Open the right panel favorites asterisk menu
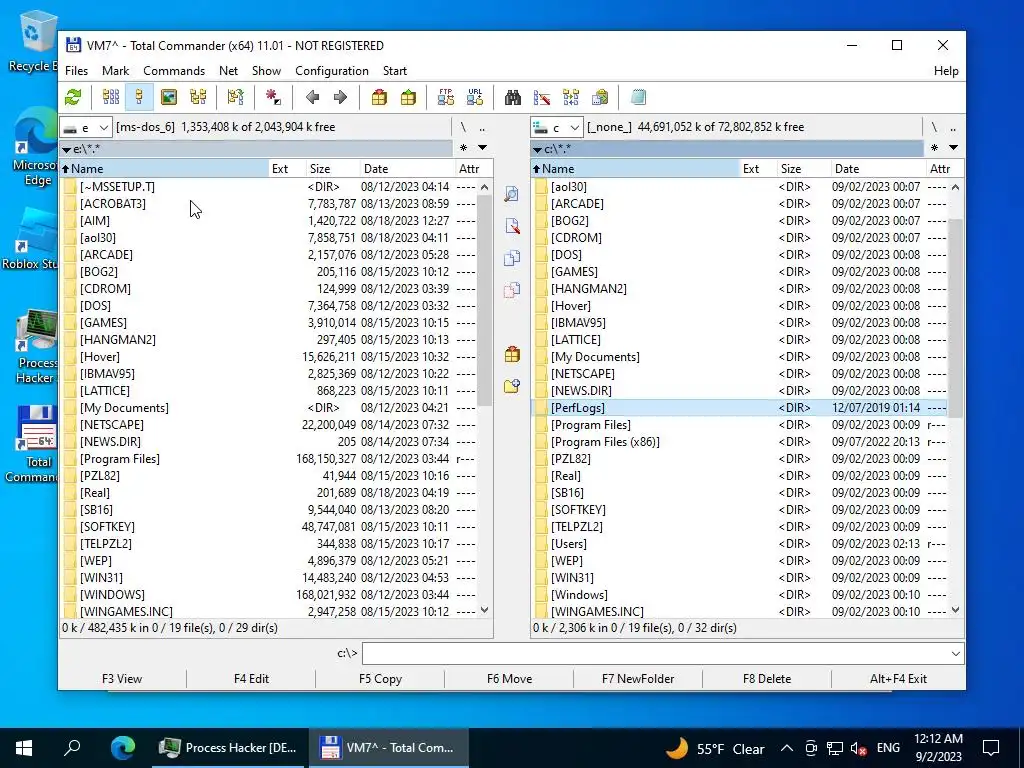 pos(935,148)
